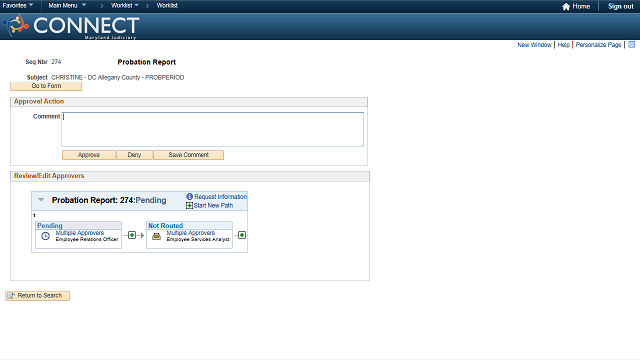Click the 'Employee Relations Officer' label
The width and height of the screenshot is (640, 360).
87,239
